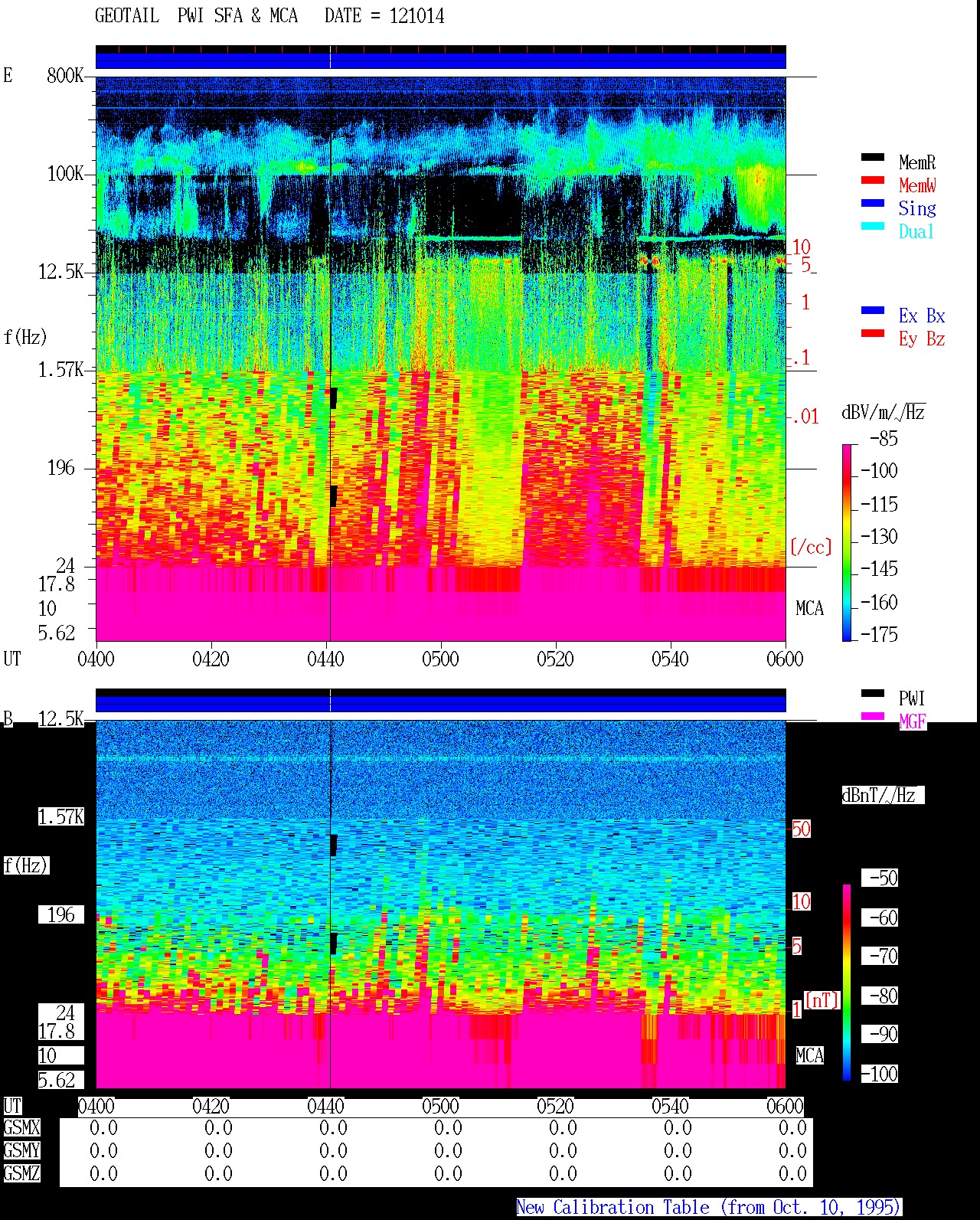Click the GSMZ row header
The height and width of the screenshot is (1220, 980).
coord(21,1174)
